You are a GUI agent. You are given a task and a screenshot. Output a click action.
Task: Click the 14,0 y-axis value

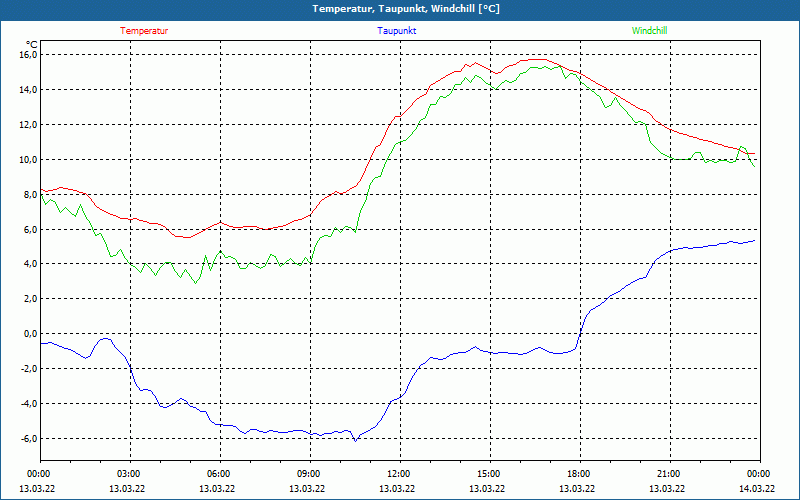29,90
